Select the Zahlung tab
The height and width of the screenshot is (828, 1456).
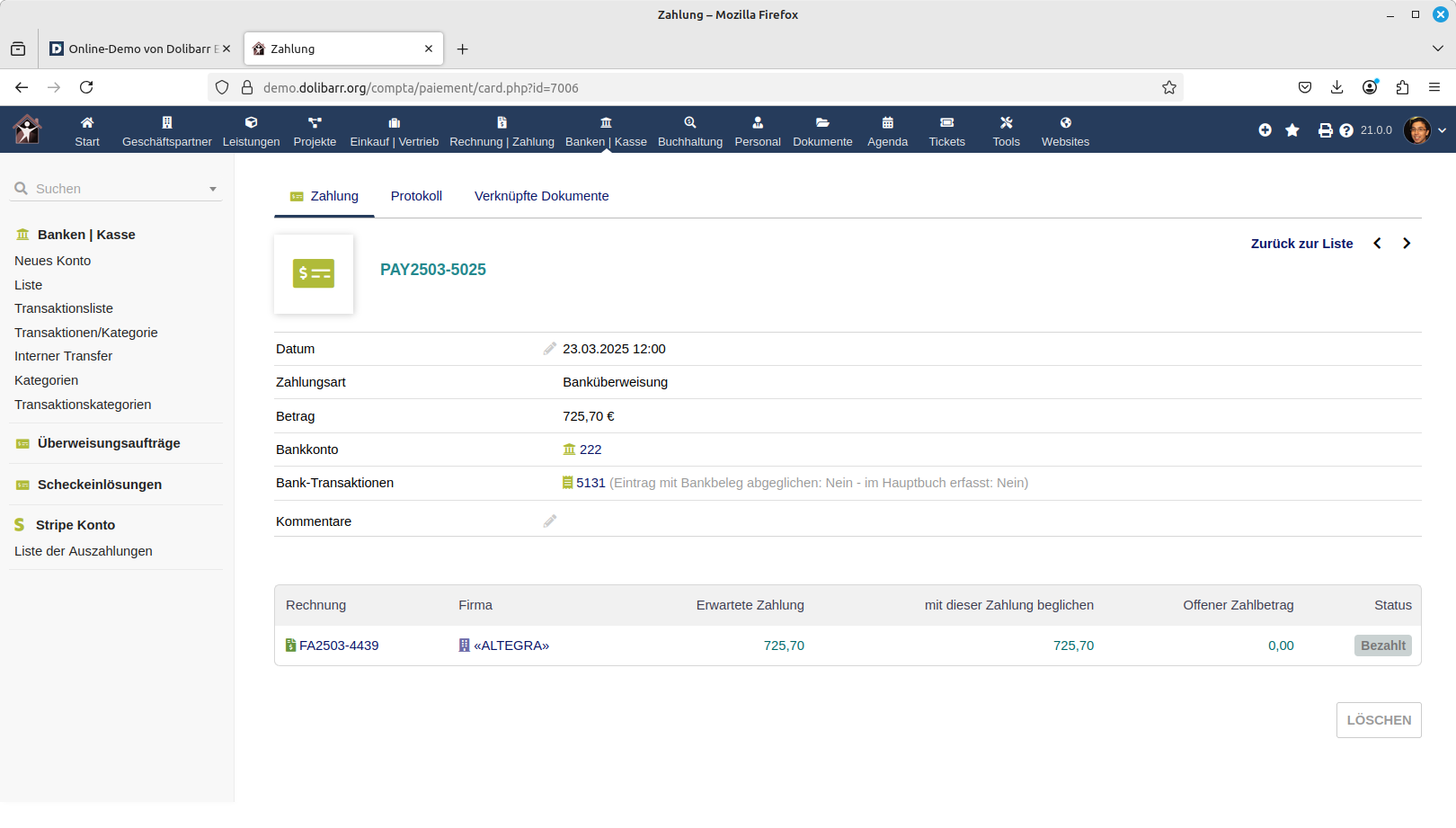click(324, 196)
